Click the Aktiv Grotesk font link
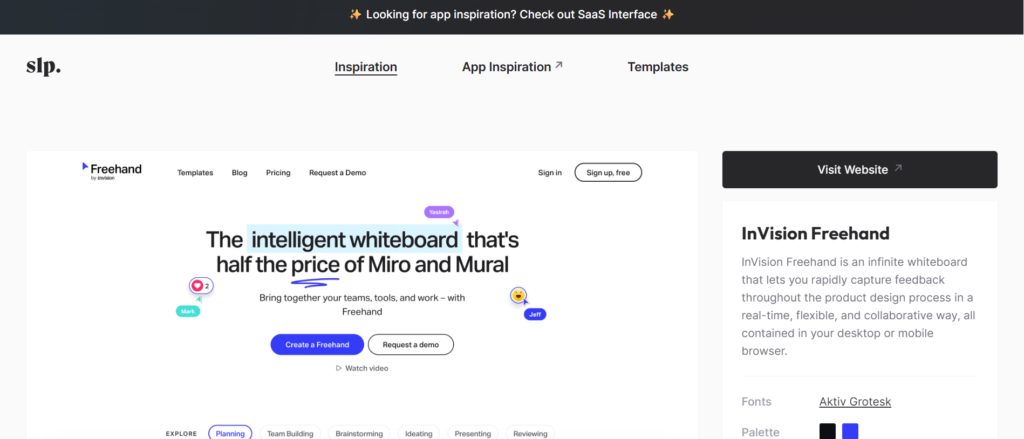This screenshot has width=1024, height=439. pyautogui.click(x=855, y=402)
